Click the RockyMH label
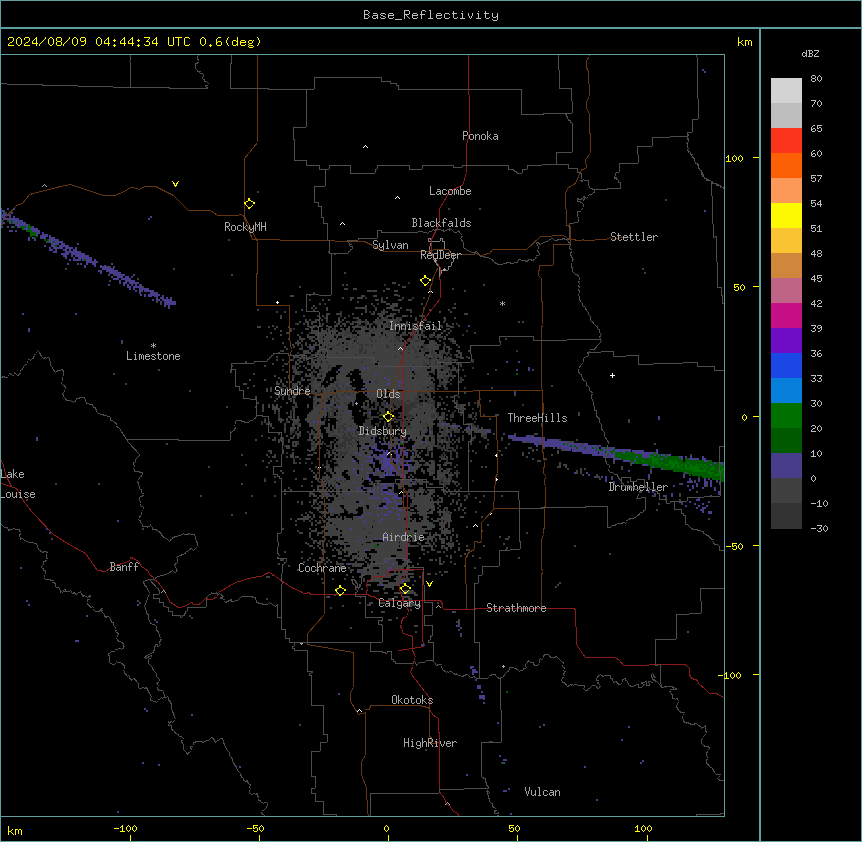The image size is (862, 842). pos(245,227)
